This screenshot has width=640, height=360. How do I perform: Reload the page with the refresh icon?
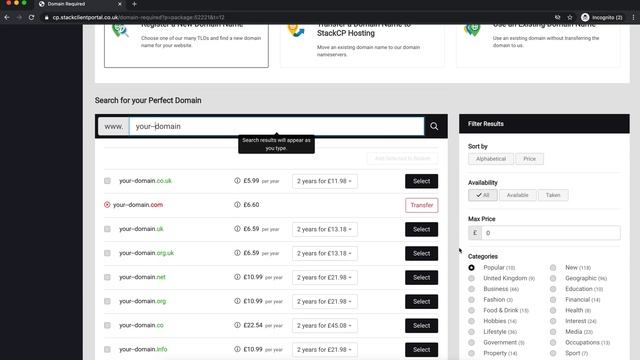pyautogui.click(x=31, y=17)
